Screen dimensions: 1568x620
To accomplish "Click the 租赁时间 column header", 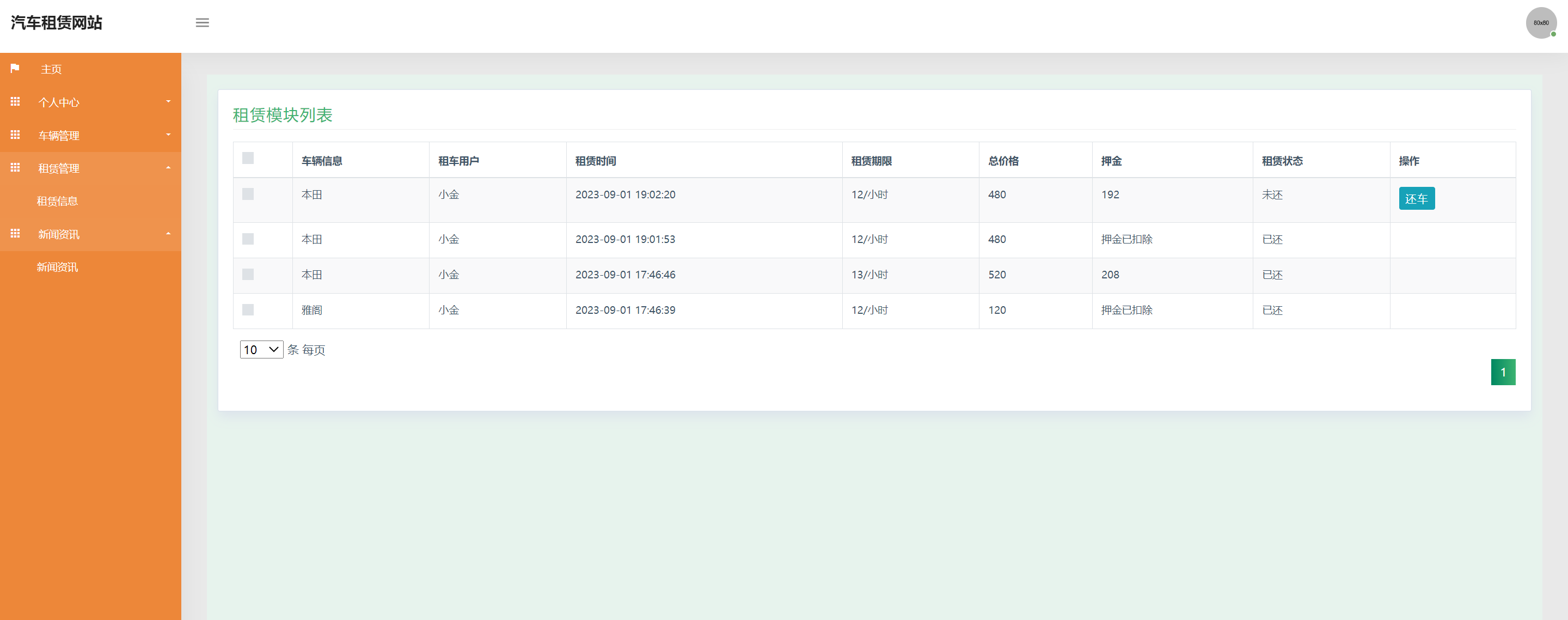I will click(595, 161).
